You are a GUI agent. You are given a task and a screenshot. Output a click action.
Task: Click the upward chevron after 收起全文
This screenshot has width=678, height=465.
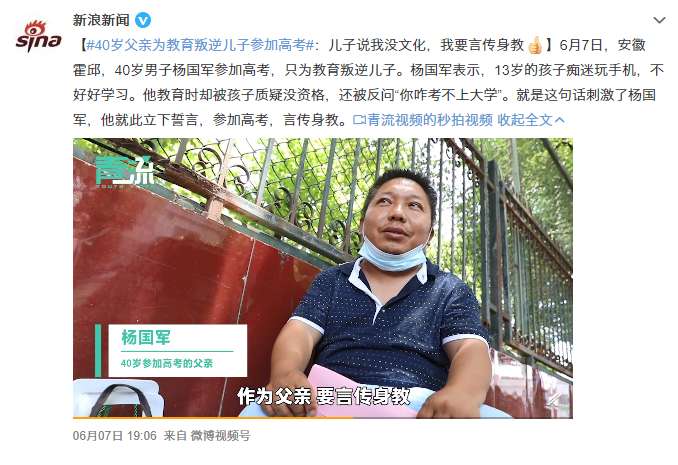coord(560,120)
